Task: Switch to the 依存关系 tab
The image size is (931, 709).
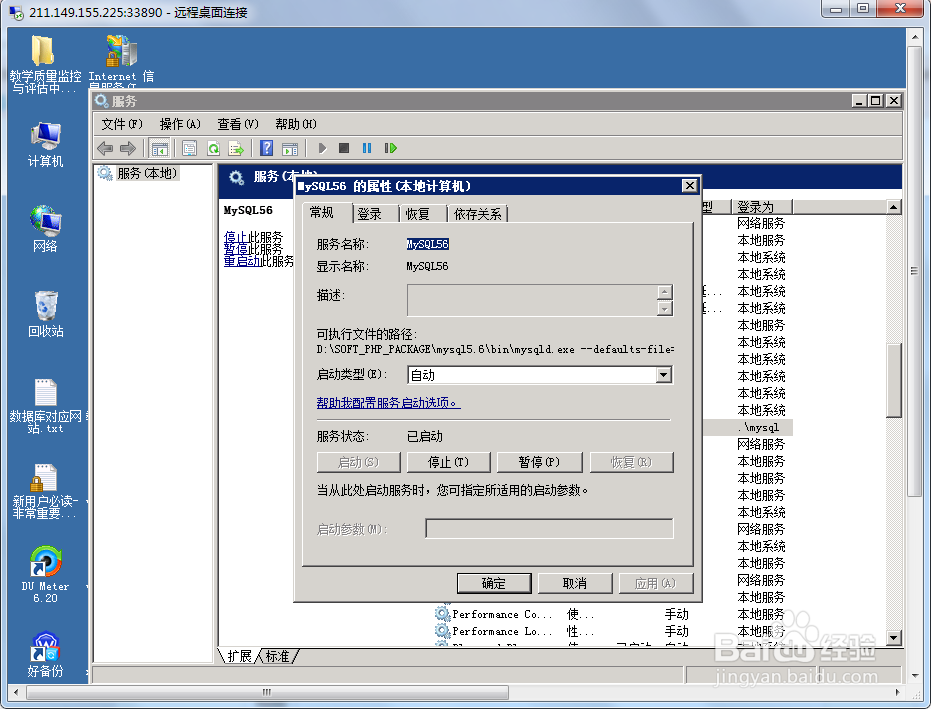Action: point(477,214)
